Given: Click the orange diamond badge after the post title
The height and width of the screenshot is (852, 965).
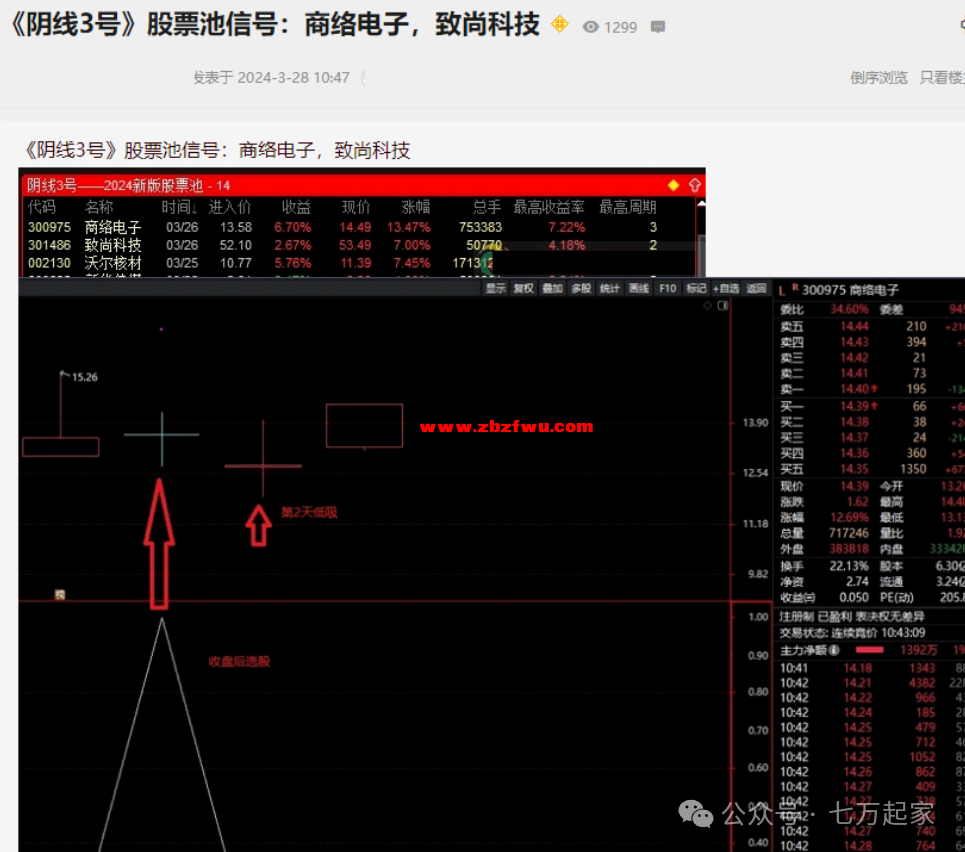Looking at the screenshot, I should (x=559, y=25).
